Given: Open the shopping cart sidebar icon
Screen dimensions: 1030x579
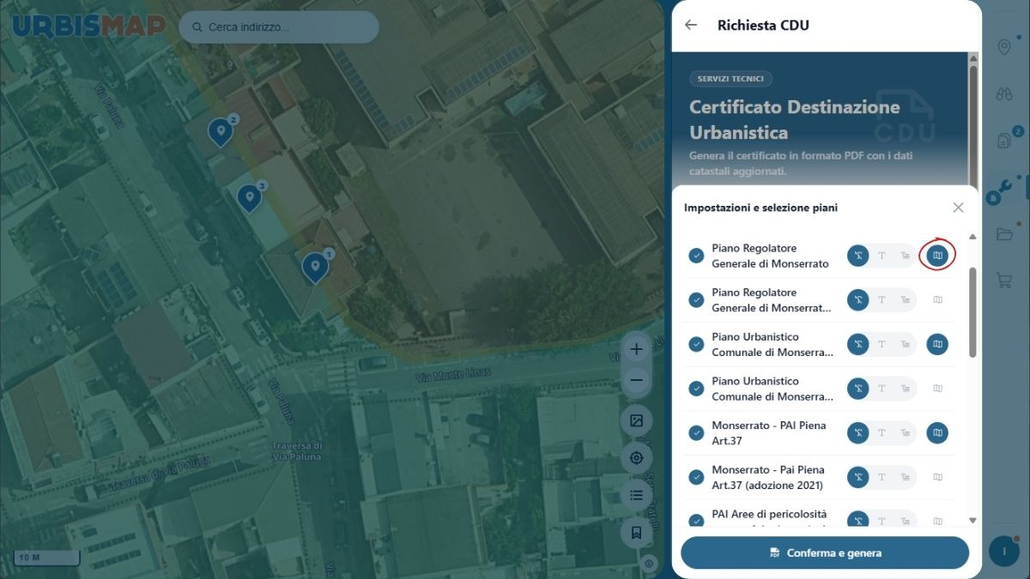Looking at the screenshot, I should [1004, 281].
